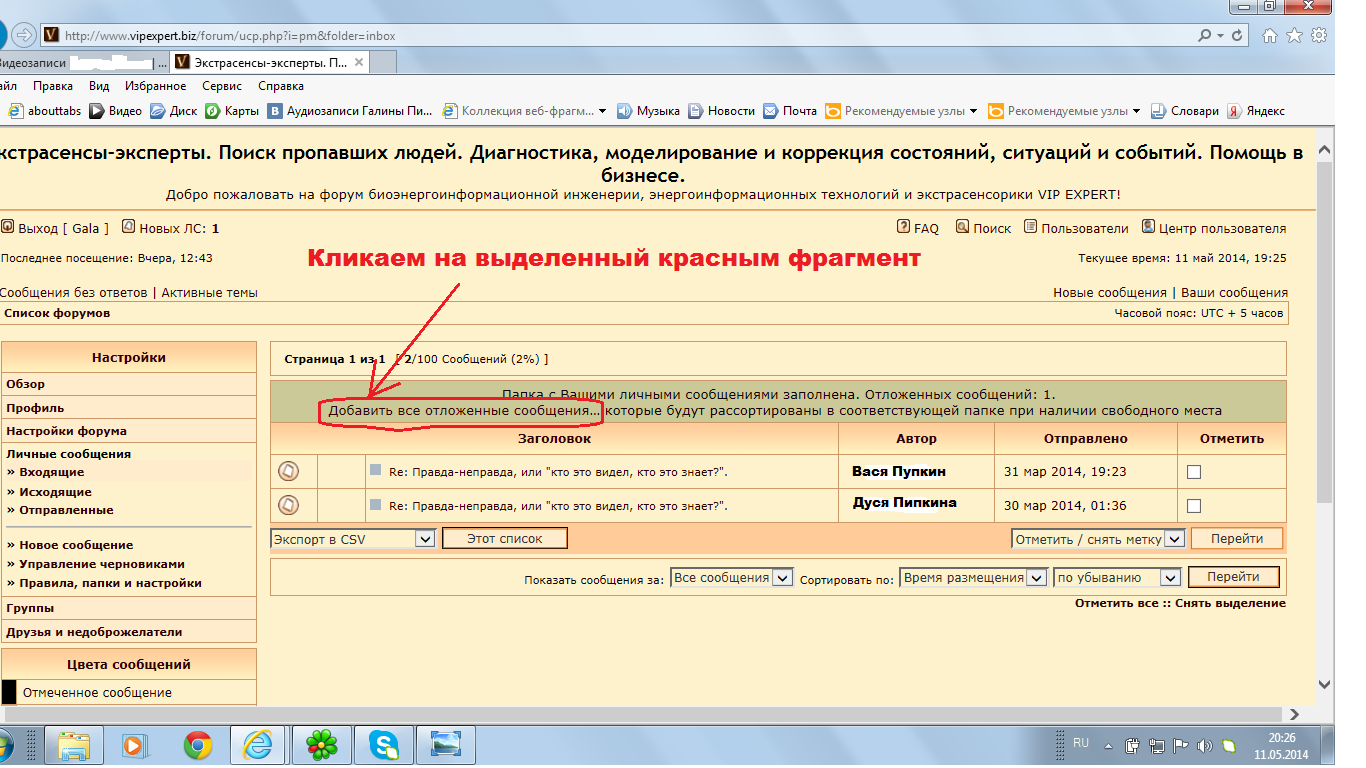The height and width of the screenshot is (768, 1366).
Task: Open the Все сообщения filter dropdown
Action: tap(783, 578)
